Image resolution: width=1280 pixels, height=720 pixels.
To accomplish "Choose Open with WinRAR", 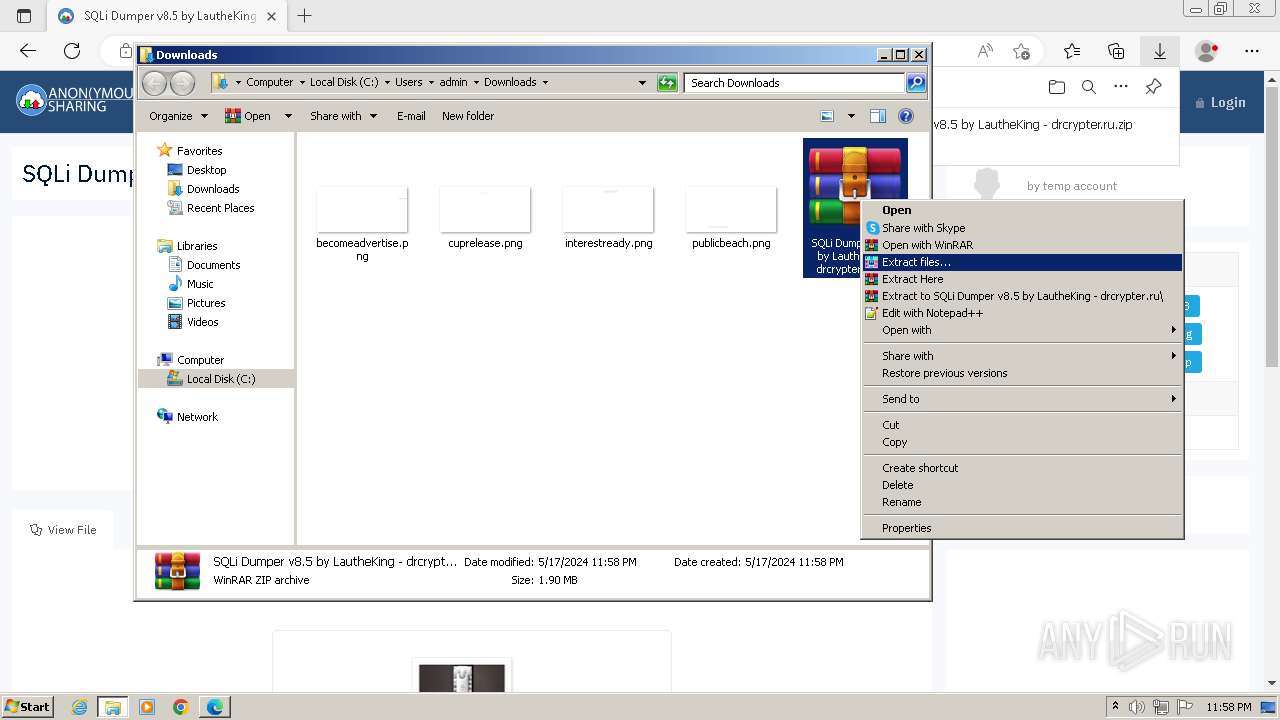I will click(1022, 245).
